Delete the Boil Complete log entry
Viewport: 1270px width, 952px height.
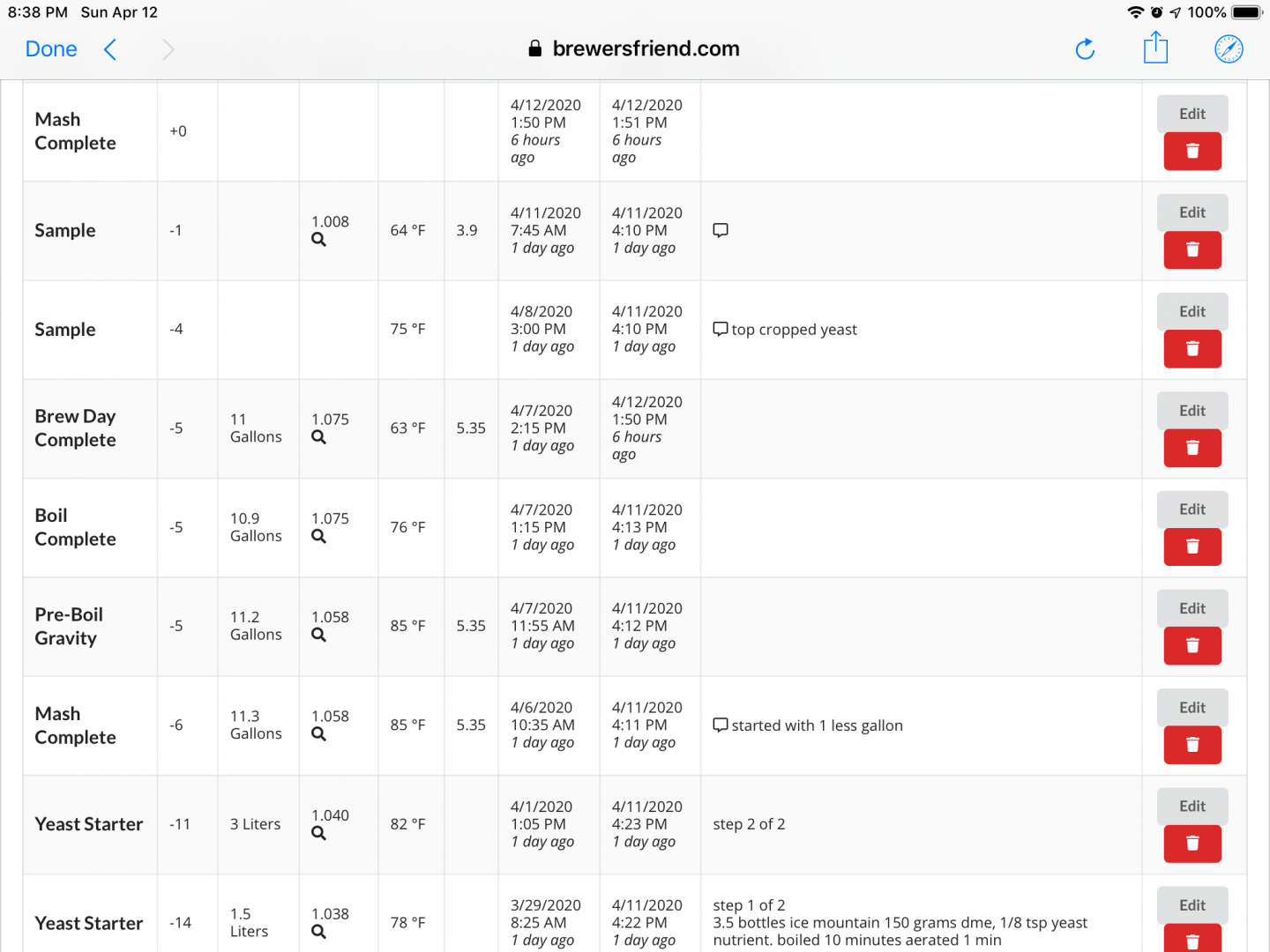click(1192, 547)
